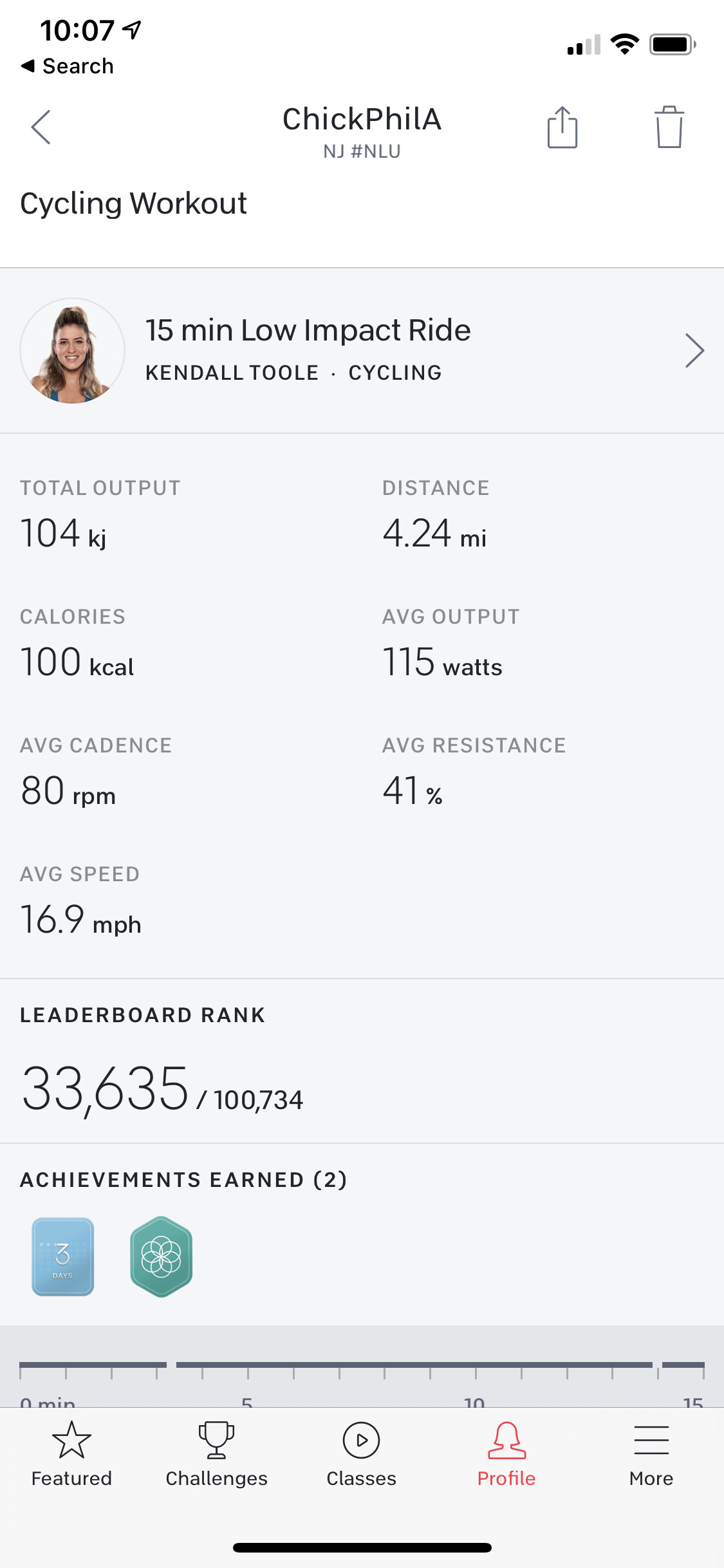Tap the Achievements Earned heading

coord(183,1180)
